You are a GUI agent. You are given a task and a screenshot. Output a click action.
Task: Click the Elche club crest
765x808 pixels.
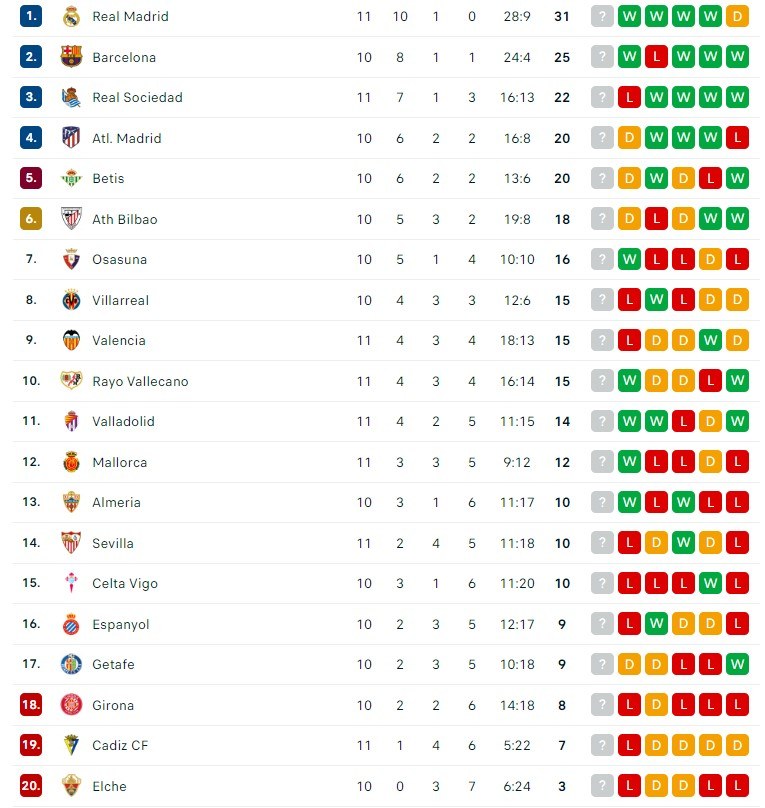pyautogui.click(x=71, y=785)
